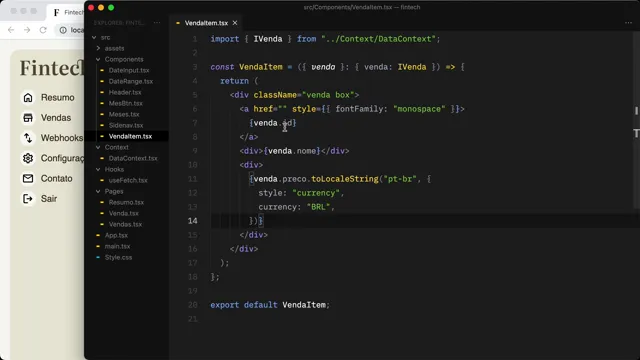640x360 pixels.
Task: Click the "BRL" currency string
Action: point(318,207)
